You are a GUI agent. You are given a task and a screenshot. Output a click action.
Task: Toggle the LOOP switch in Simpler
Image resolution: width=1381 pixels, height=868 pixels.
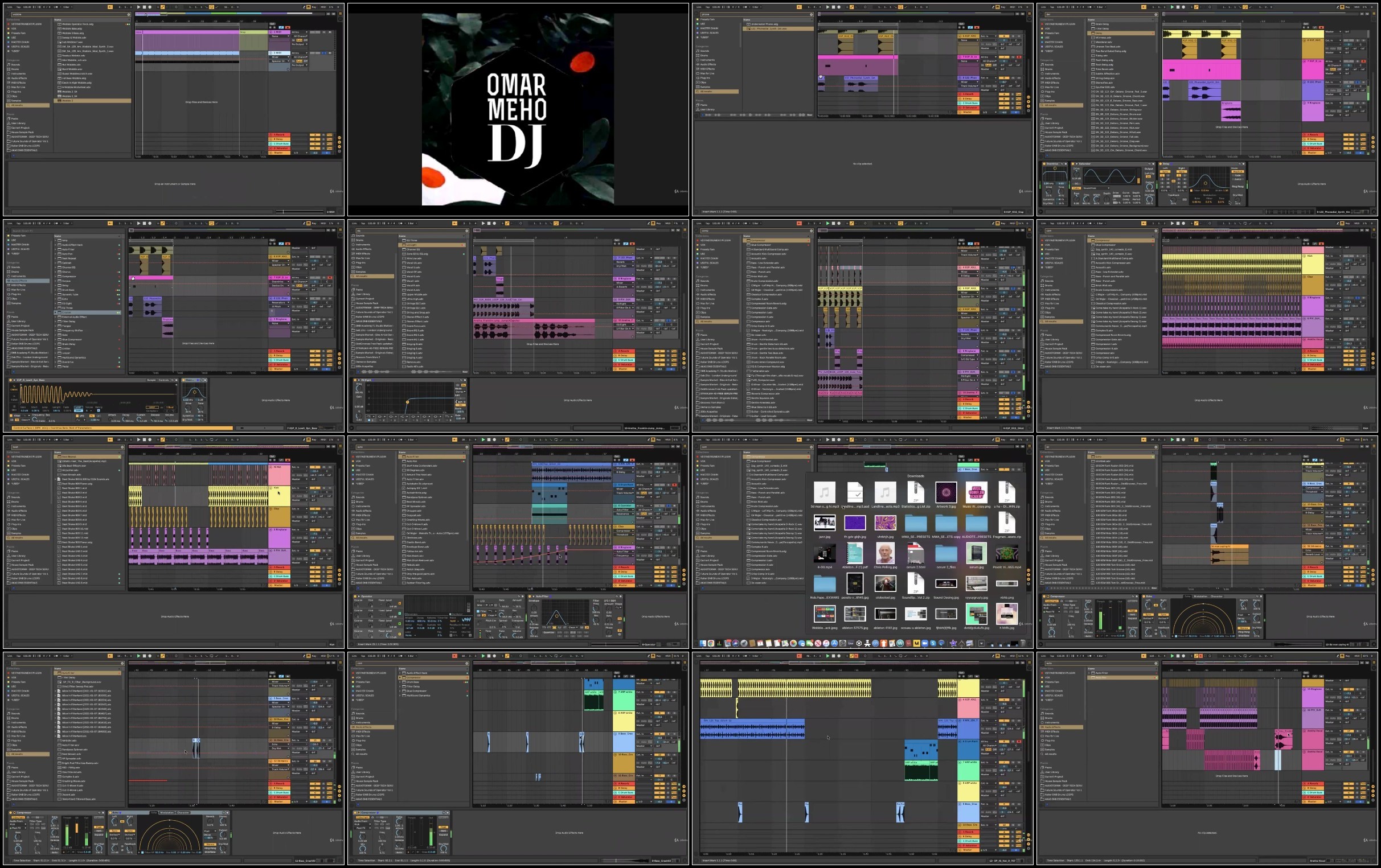point(79,408)
